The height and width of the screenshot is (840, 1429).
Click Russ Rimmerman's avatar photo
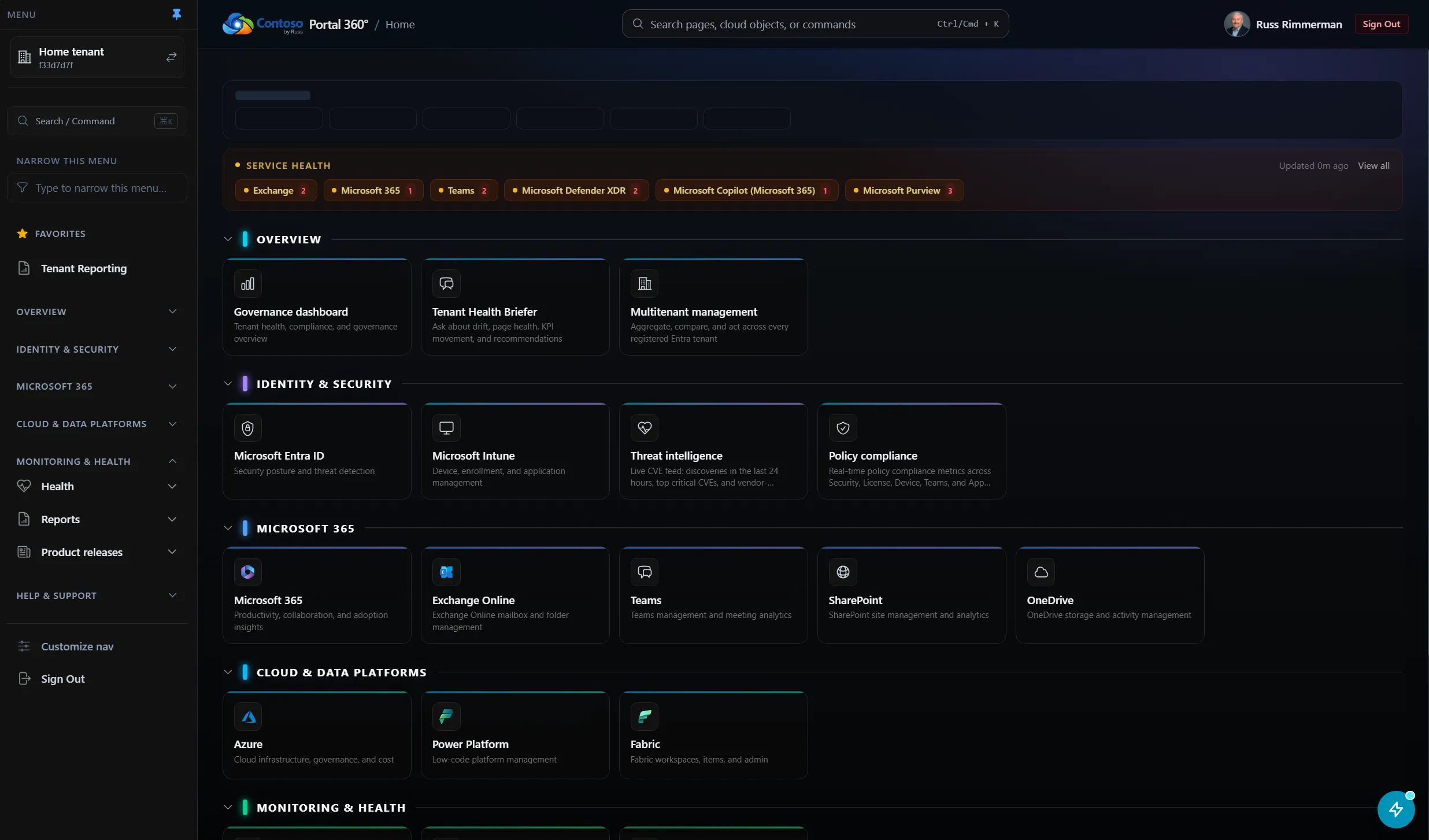pos(1237,24)
